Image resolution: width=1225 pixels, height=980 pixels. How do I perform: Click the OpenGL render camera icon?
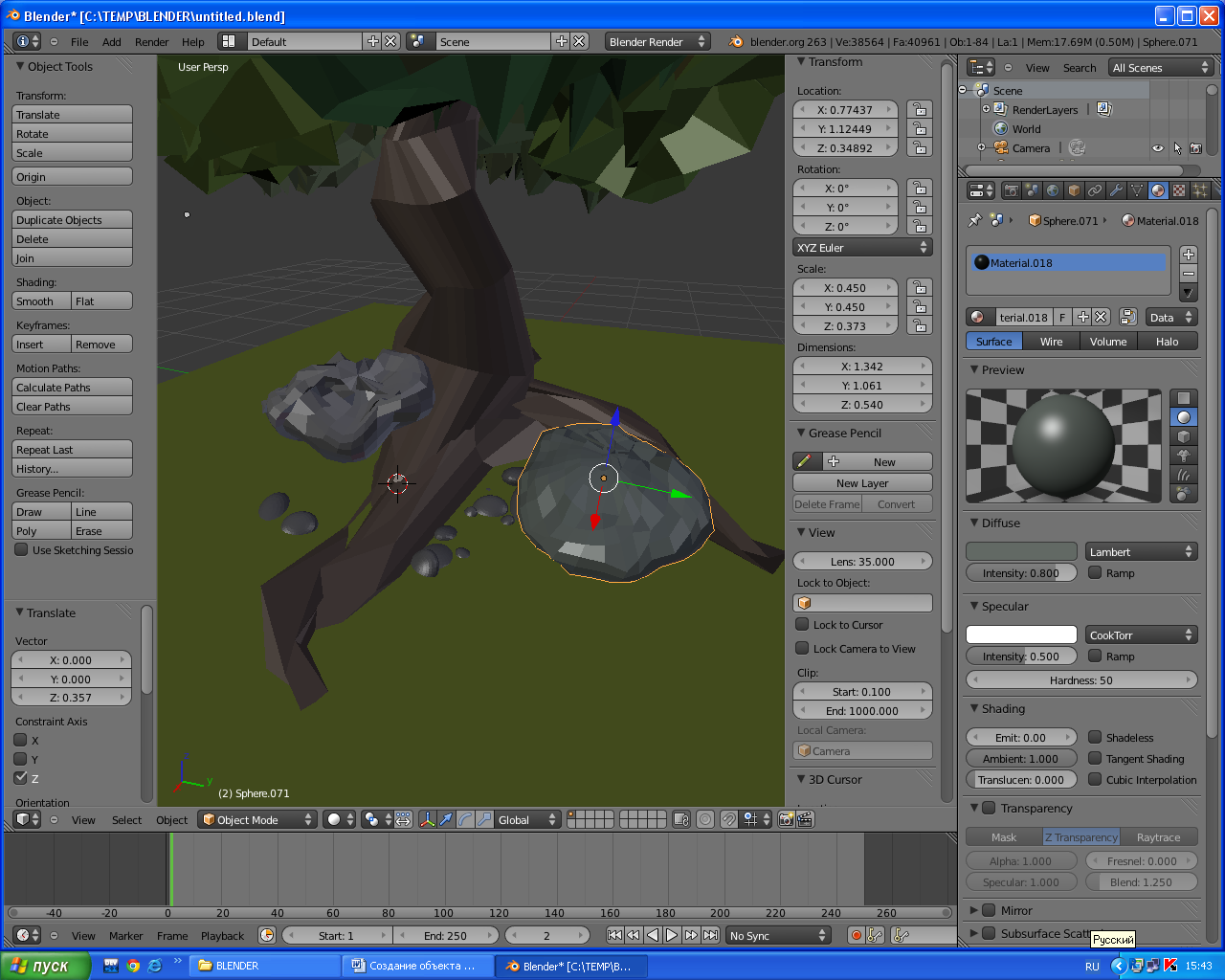786,819
